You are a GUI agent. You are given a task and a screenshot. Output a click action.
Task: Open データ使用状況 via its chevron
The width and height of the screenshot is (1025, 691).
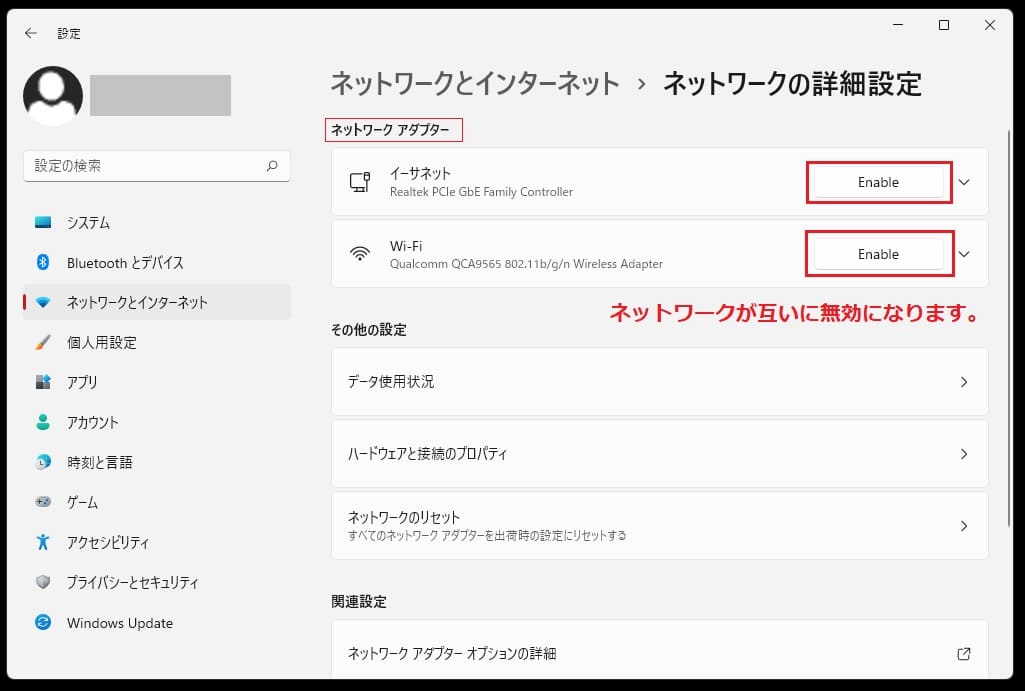pos(964,382)
